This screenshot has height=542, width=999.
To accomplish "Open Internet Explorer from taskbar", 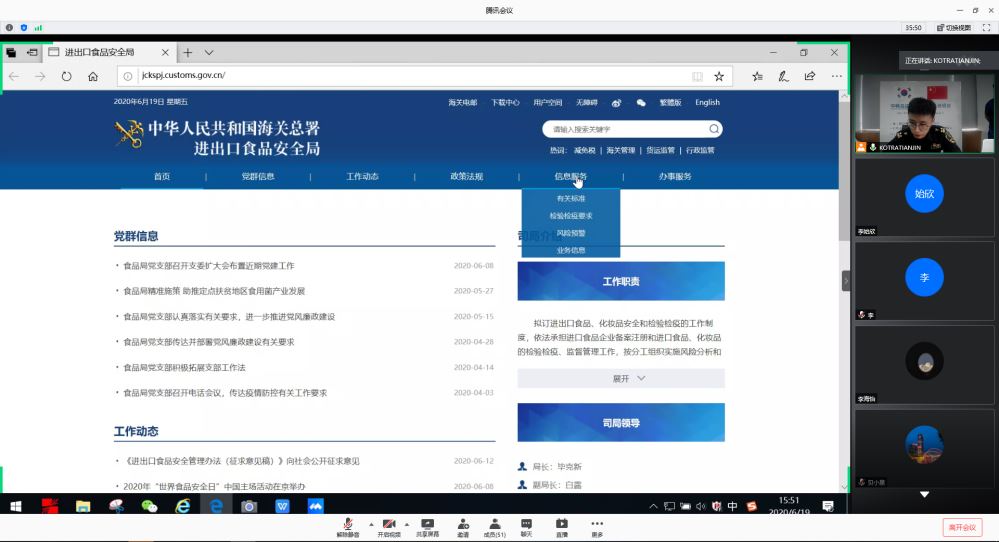I will pyautogui.click(x=183, y=506).
